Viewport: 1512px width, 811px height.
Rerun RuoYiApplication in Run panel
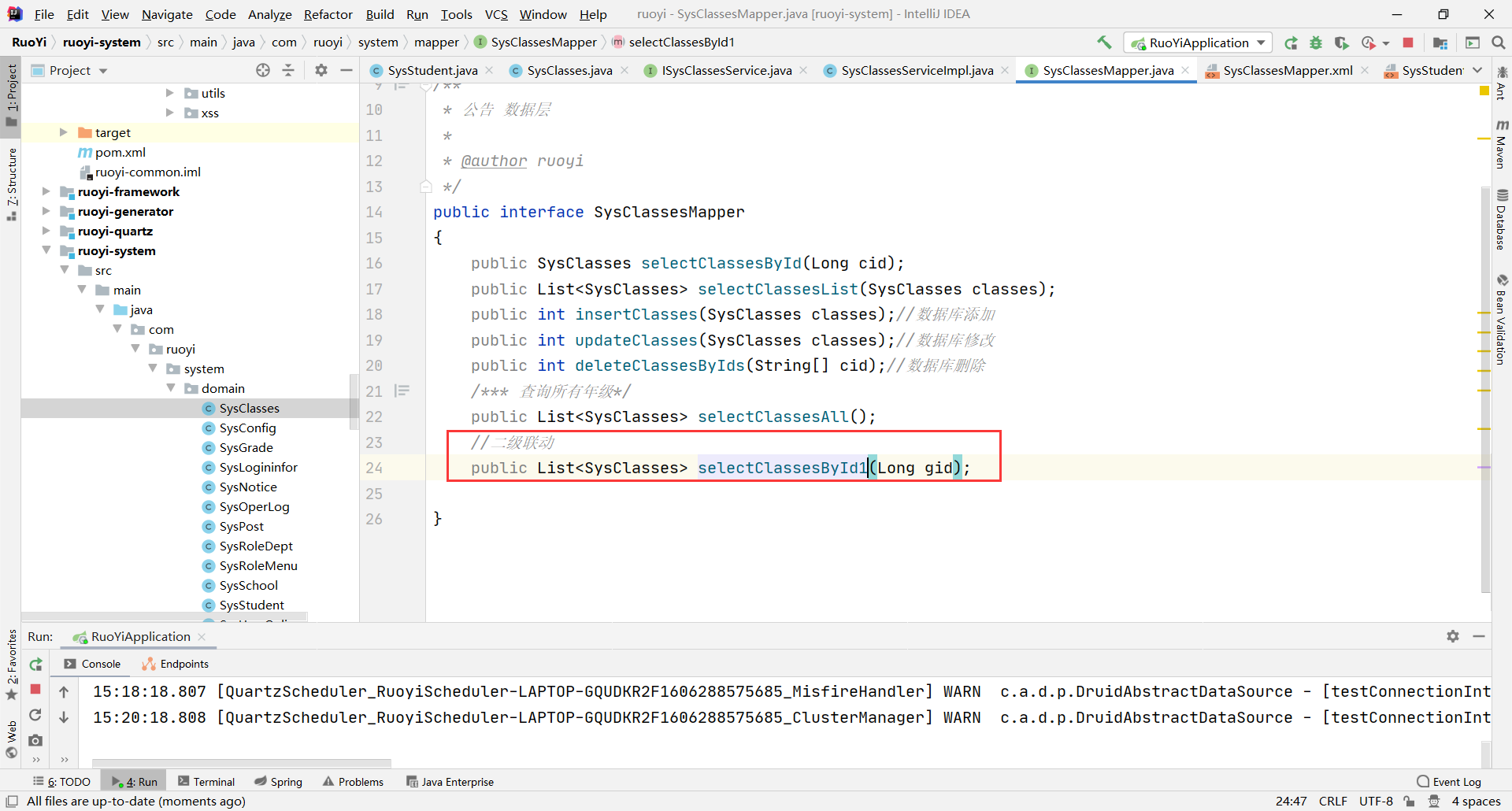tap(35, 665)
